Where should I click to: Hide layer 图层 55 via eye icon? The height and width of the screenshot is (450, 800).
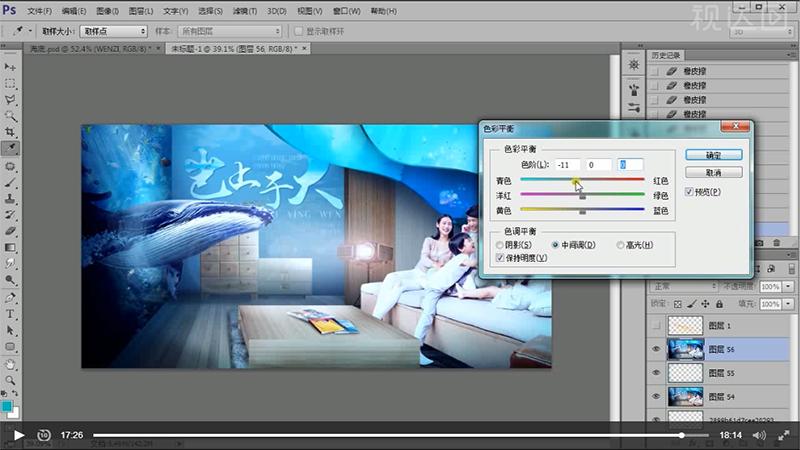(656, 373)
